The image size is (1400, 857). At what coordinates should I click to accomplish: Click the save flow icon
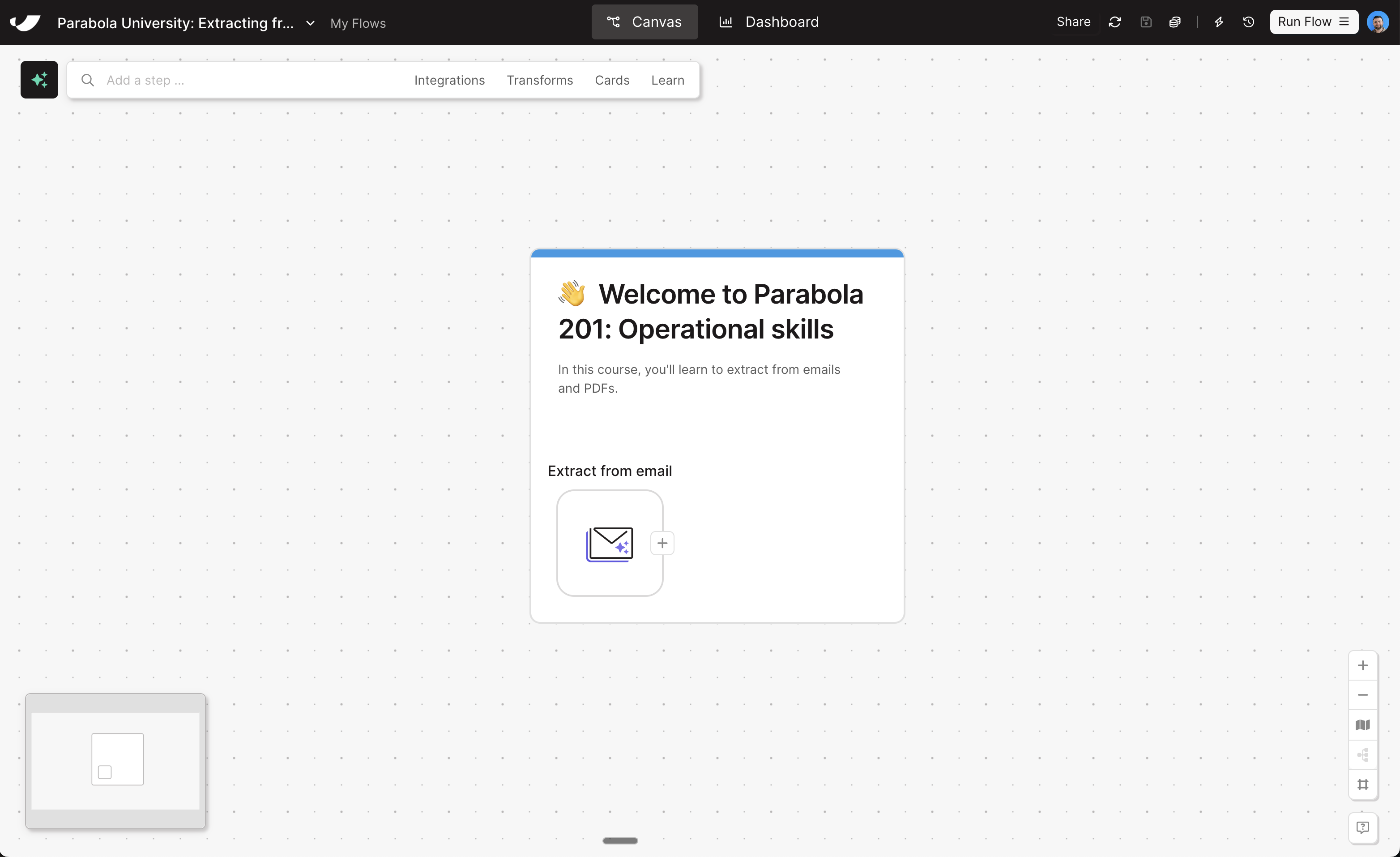click(1145, 22)
